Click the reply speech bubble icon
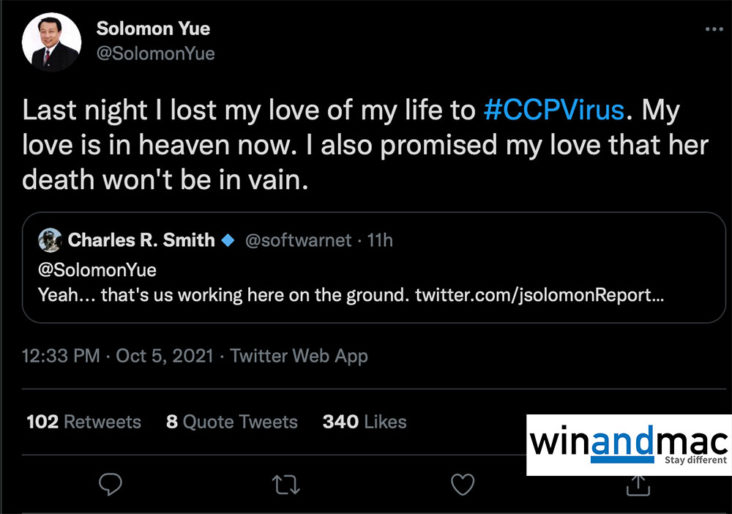 pyautogui.click(x=111, y=484)
